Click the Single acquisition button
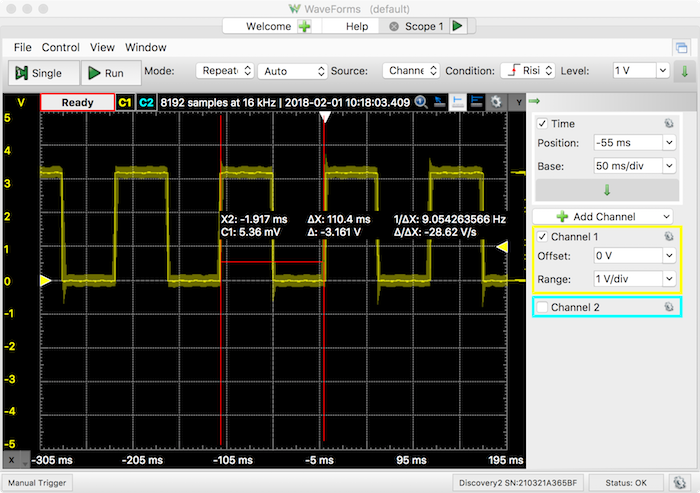The height and width of the screenshot is (493, 700). [x=44, y=73]
